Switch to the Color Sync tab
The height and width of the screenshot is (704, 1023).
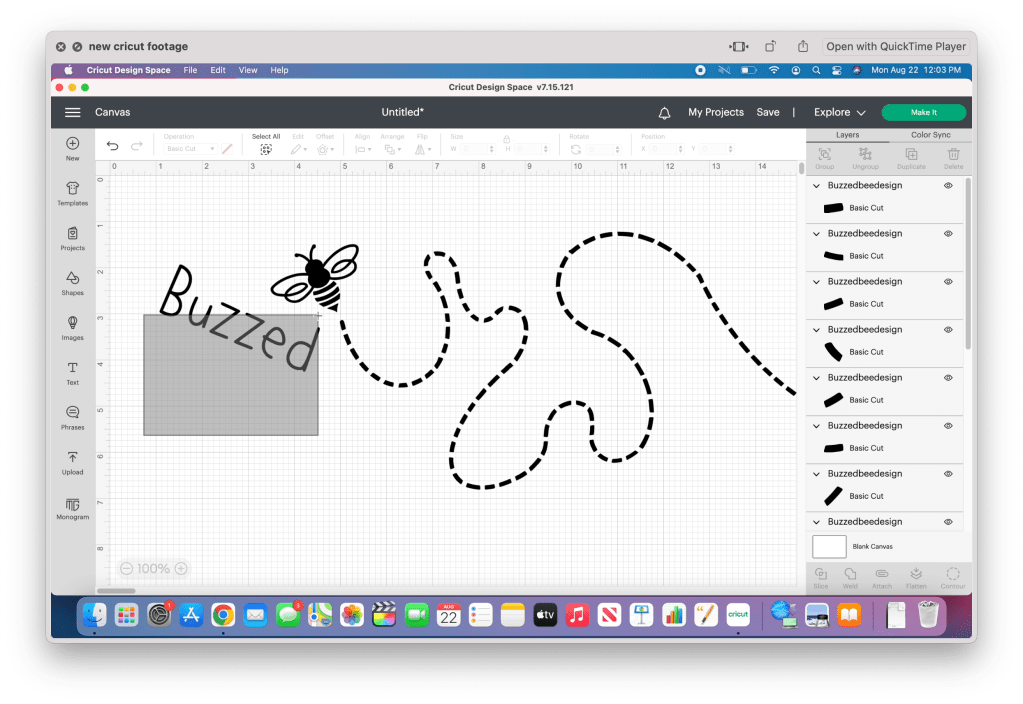pos(930,135)
